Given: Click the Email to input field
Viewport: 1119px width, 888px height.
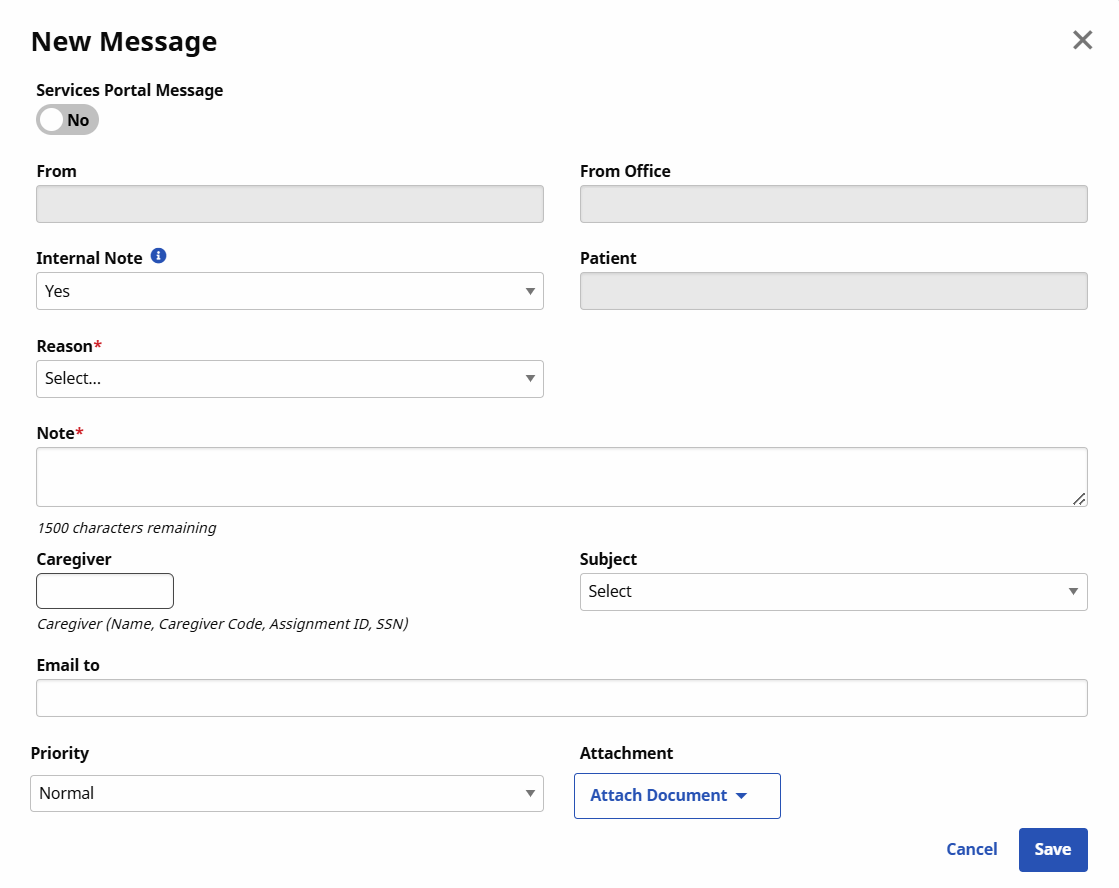Looking at the screenshot, I should [x=560, y=698].
